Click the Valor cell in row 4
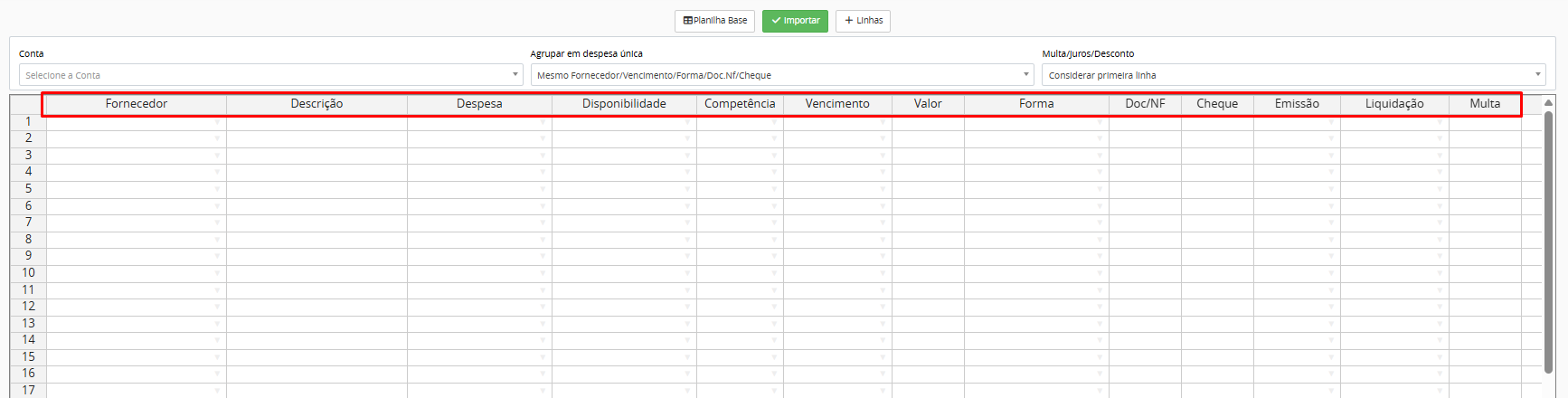The height and width of the screenshot is (398, 1568). 928,172
